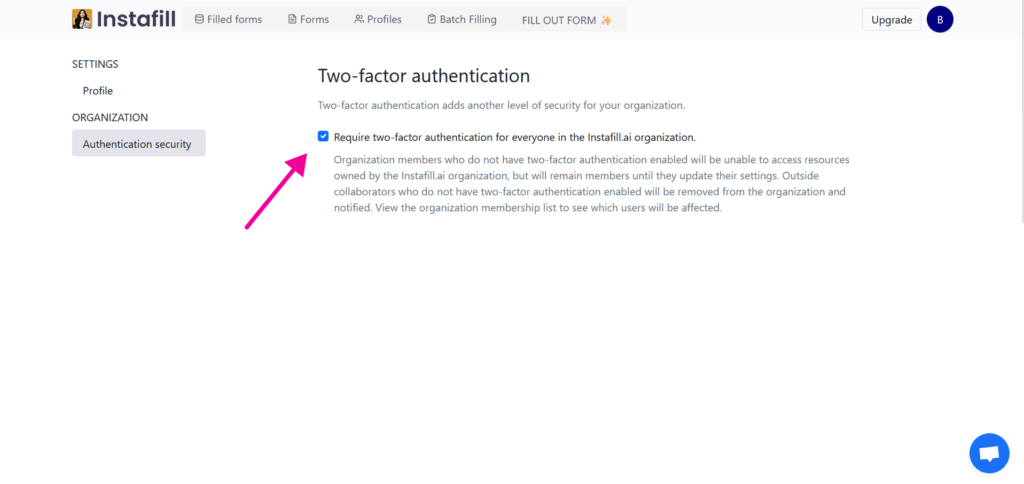Open the B user avatar menu
Screen dimensions: 1024x484
940,20
